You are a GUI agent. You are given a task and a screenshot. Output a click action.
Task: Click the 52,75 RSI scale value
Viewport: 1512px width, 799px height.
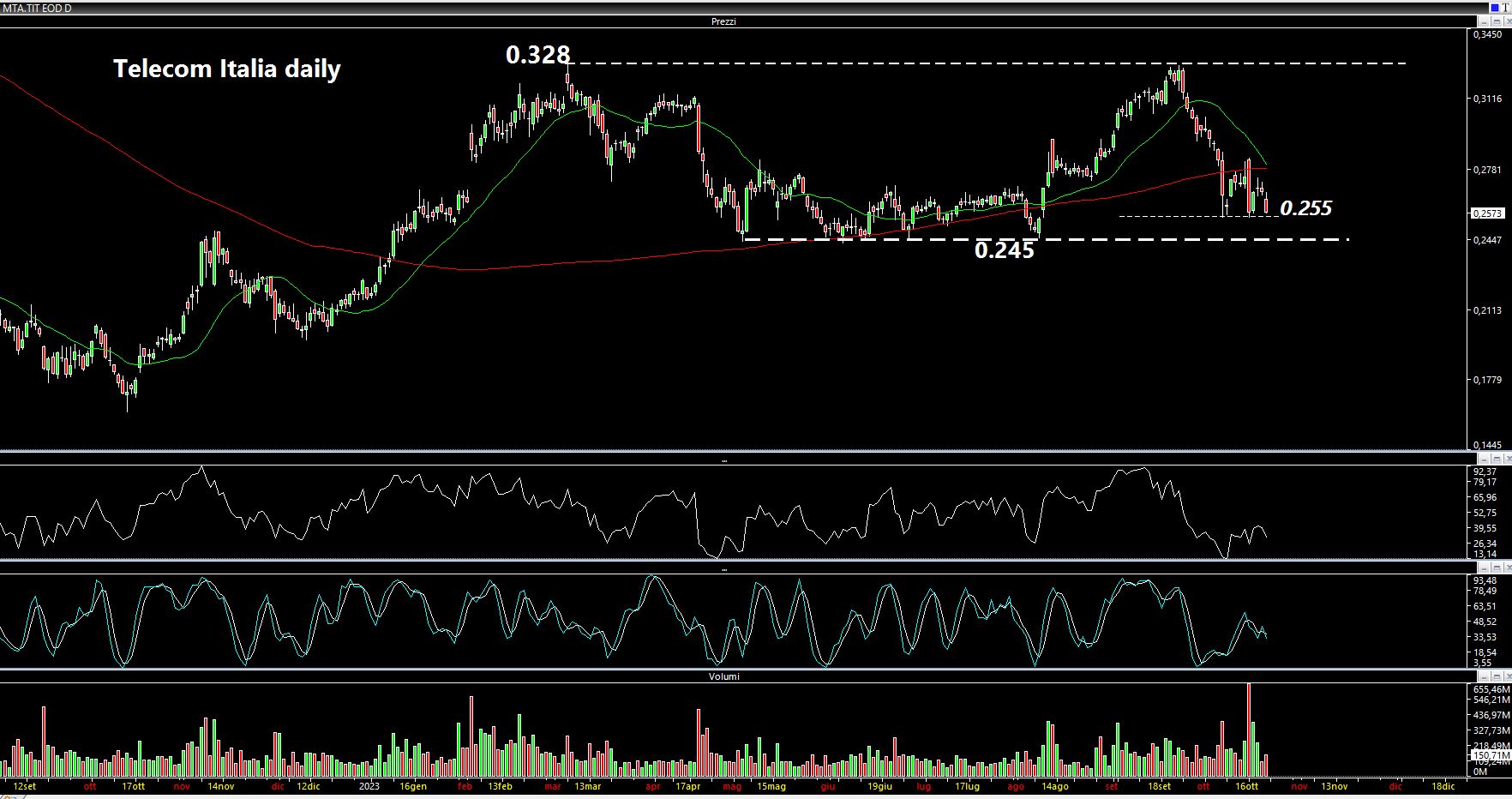[1485, 513]
